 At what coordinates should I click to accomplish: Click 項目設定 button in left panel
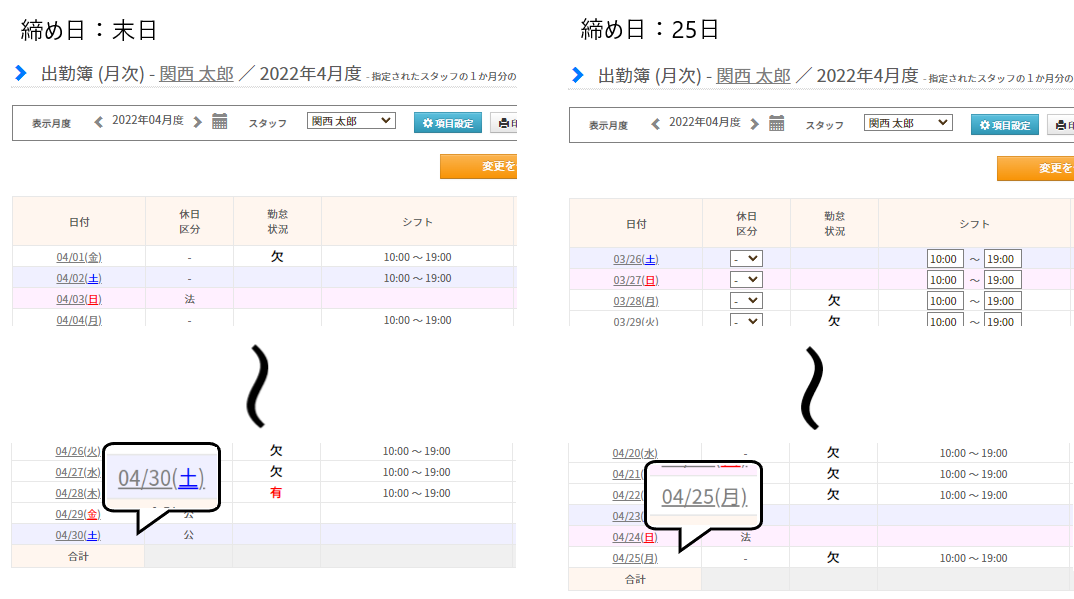coord(448,123)
